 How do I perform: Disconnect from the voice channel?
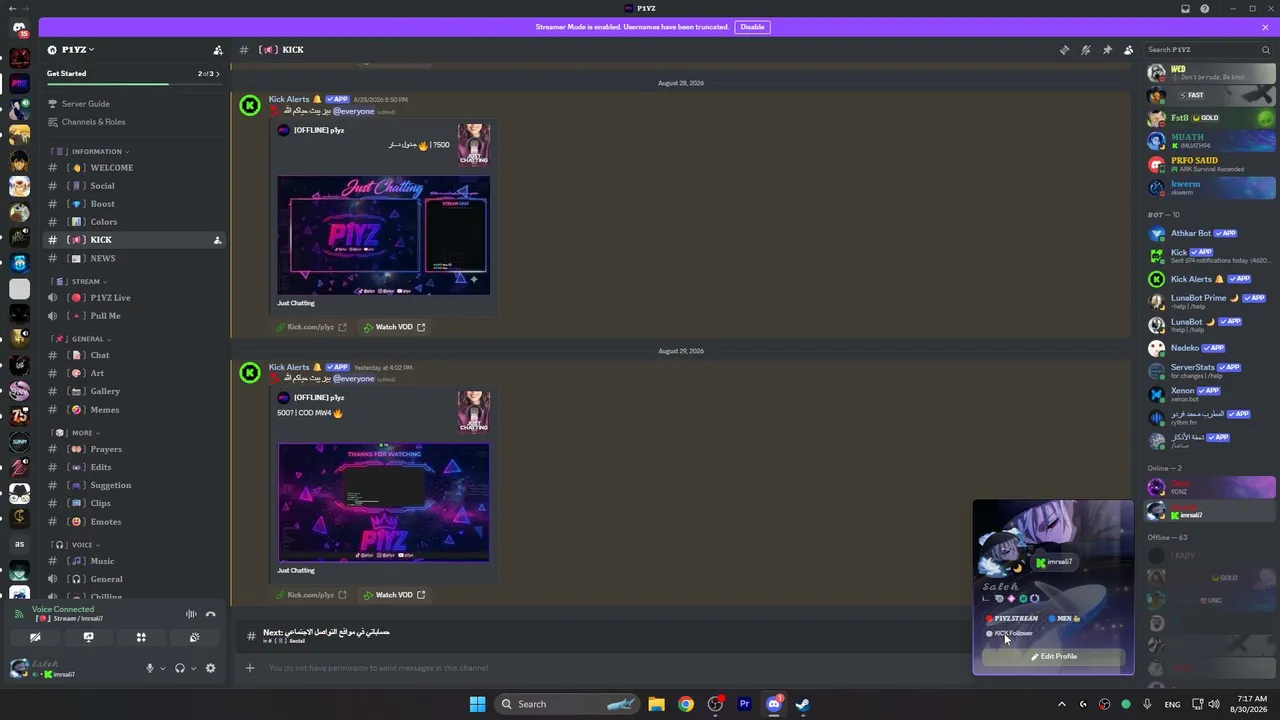click(210, 614)
